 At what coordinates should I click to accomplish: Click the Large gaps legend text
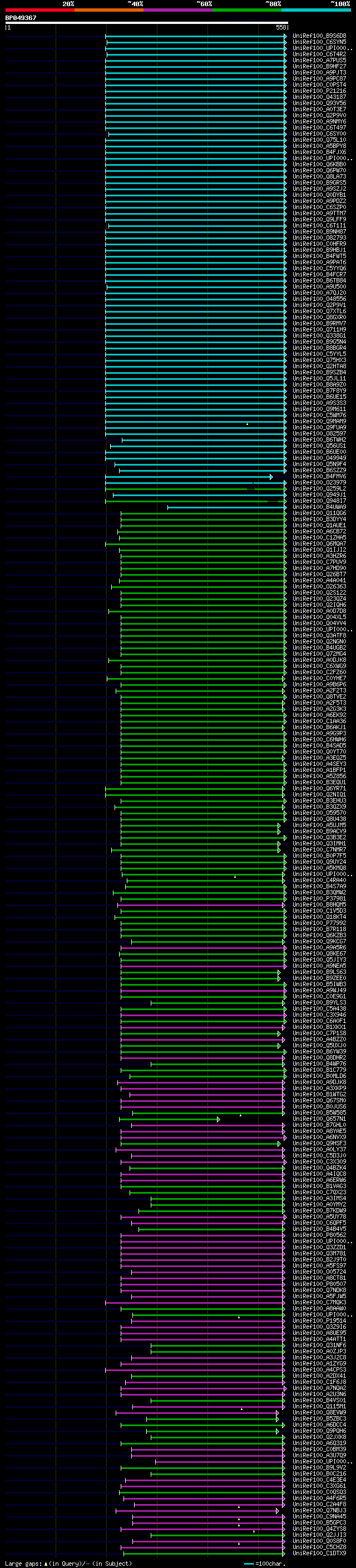click(67, 1563)
